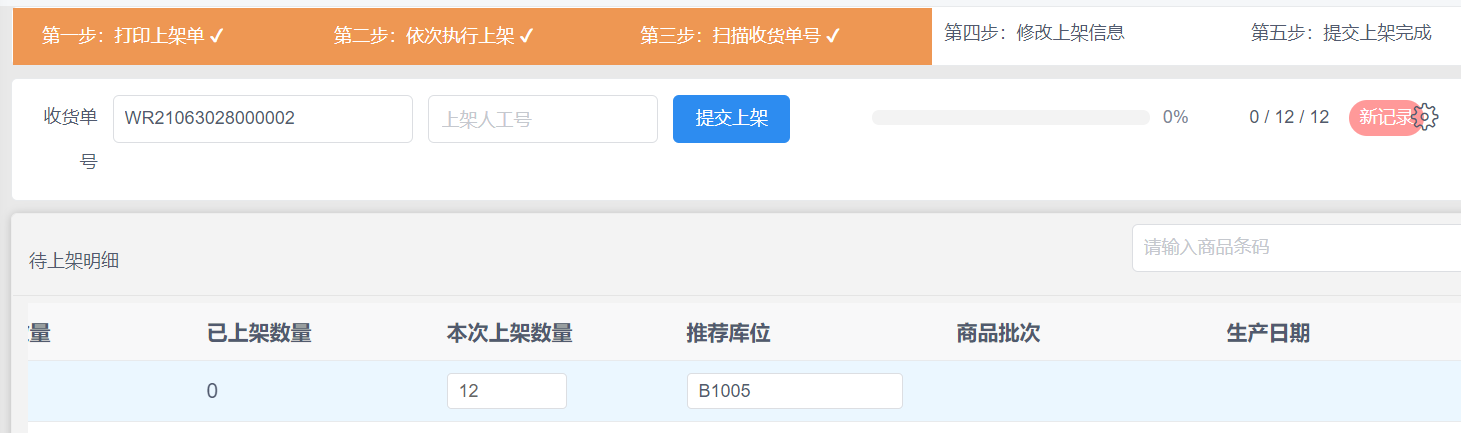
Task: Open settings via the gear icon
Action: pyautogui.click(x=1427, y=118)
